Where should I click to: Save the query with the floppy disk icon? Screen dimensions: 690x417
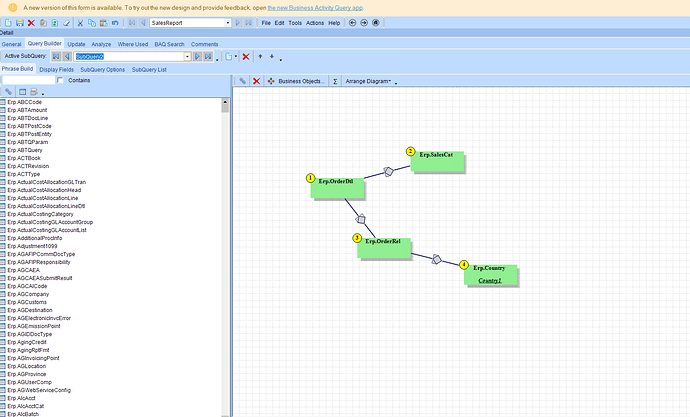click(x=20, y=23)
